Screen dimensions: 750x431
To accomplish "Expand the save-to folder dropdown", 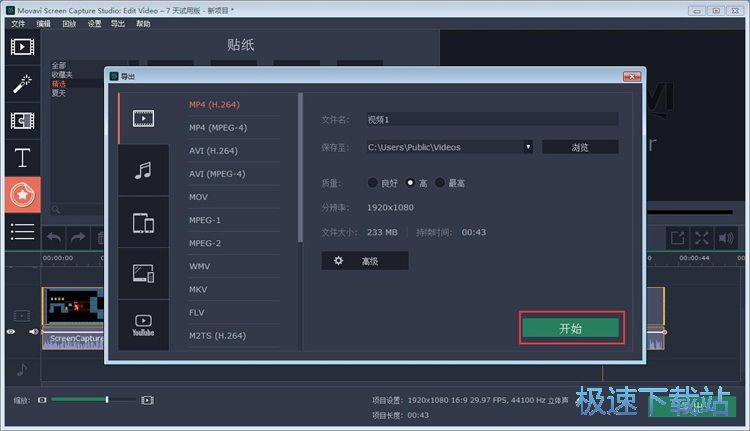I will click(528, 147).
